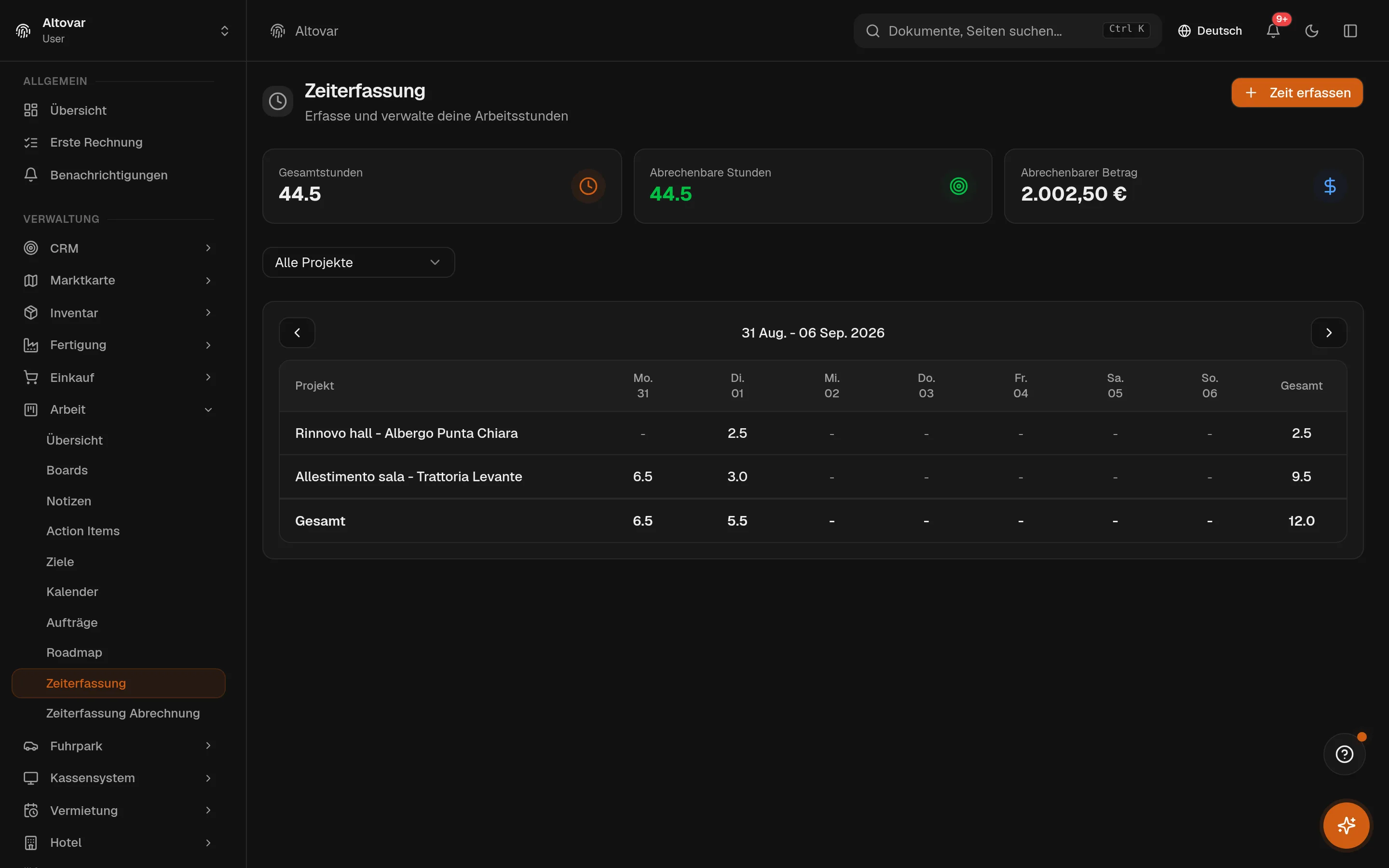Select the active Zeiterfassung sidebar item
Screen dimensions: 1389x868
click(118, 683)
